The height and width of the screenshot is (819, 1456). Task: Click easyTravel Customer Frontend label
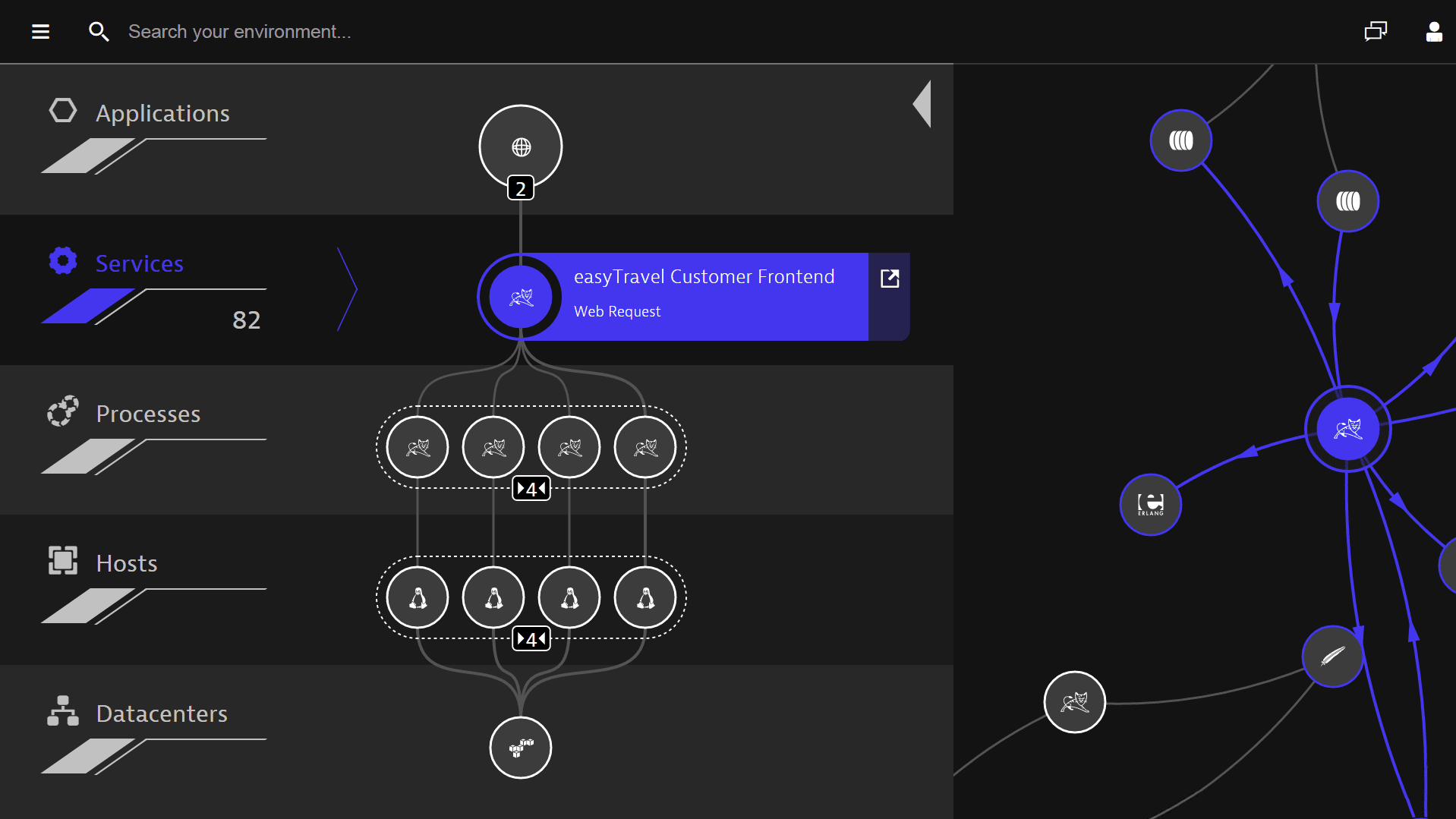[704, 277]
